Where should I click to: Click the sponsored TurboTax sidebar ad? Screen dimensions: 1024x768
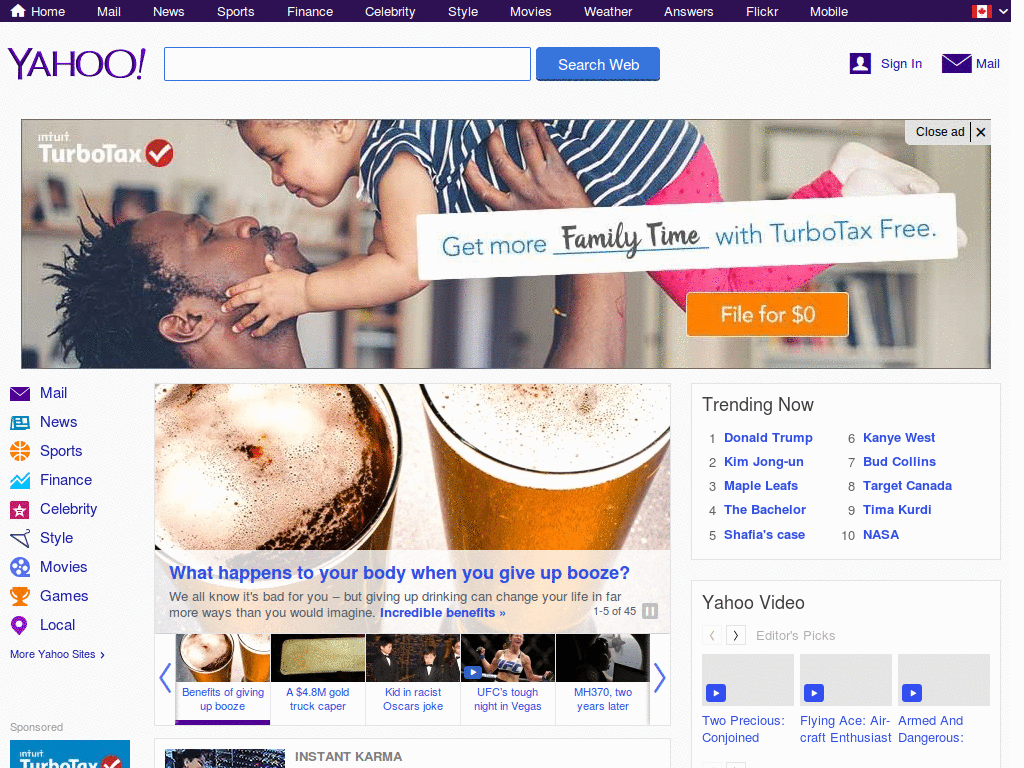tap(70, 754)
